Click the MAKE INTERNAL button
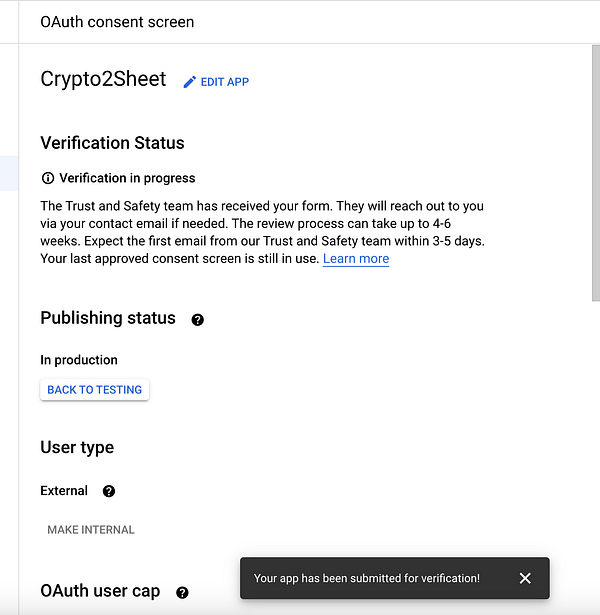 tap(91, 530)
